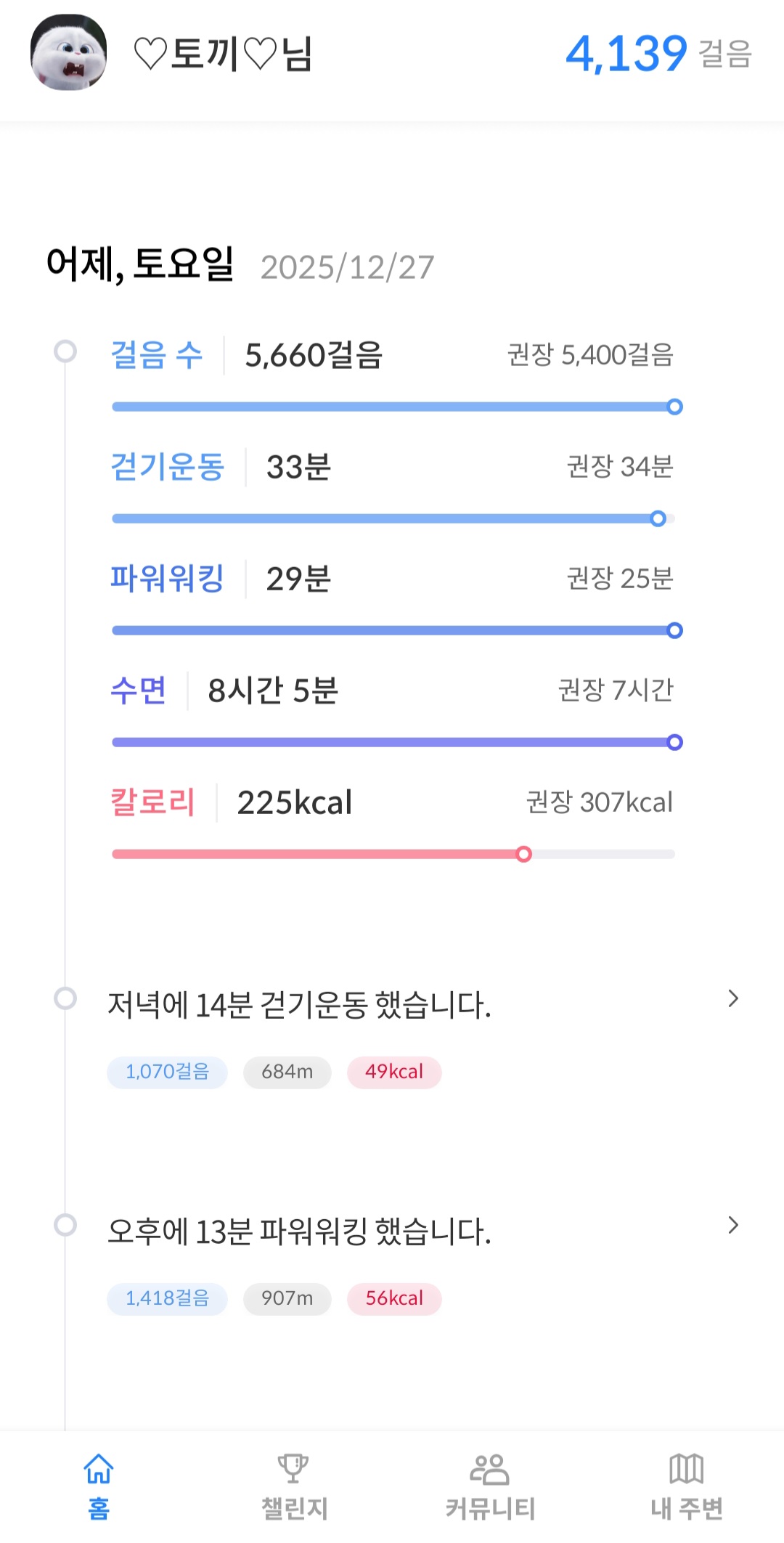Open the Challenge trophy icon
Screen dimensions: 784x1543
[x=293, y=1470]
